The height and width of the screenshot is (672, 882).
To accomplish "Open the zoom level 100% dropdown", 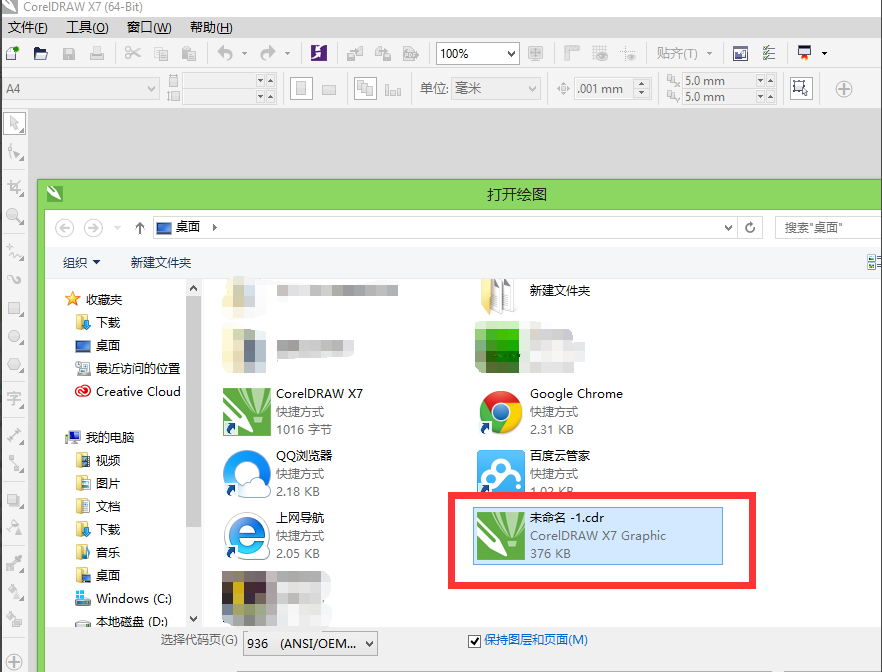I will pos(478,53).
